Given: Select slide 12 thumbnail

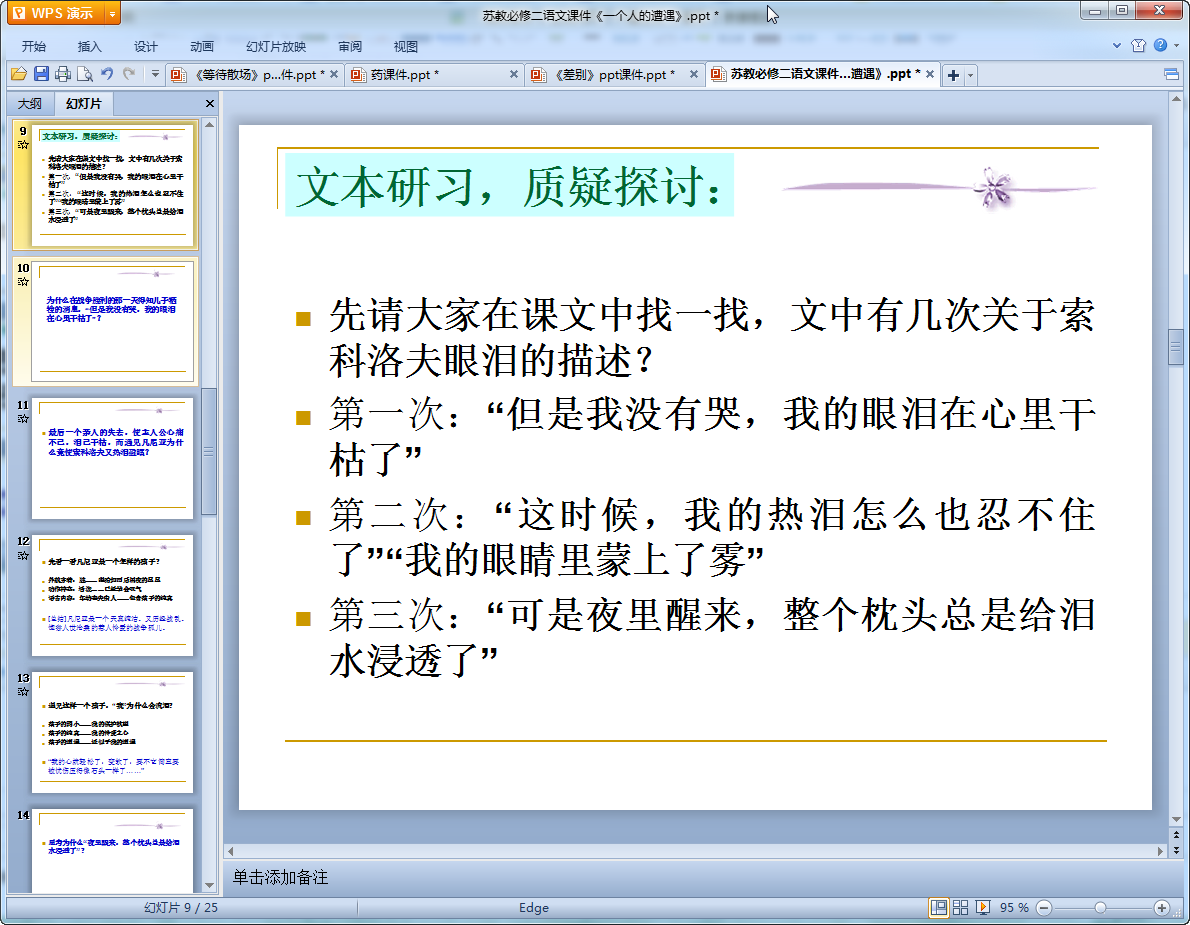Looking at the screenshot, I should click(112, 595).
